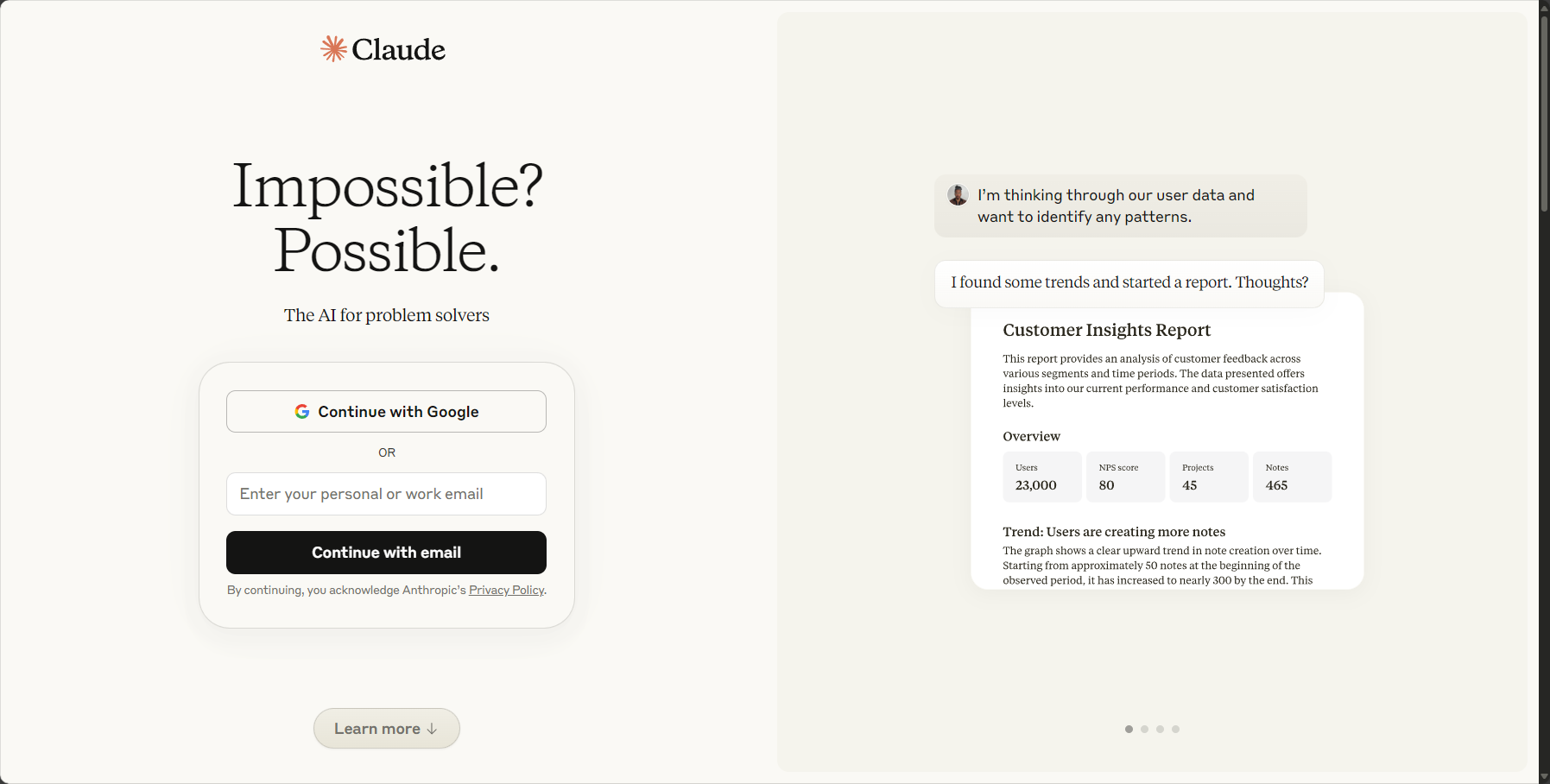
Task: Click the Users 23,000 stat card
Action: coord(1042,477)
